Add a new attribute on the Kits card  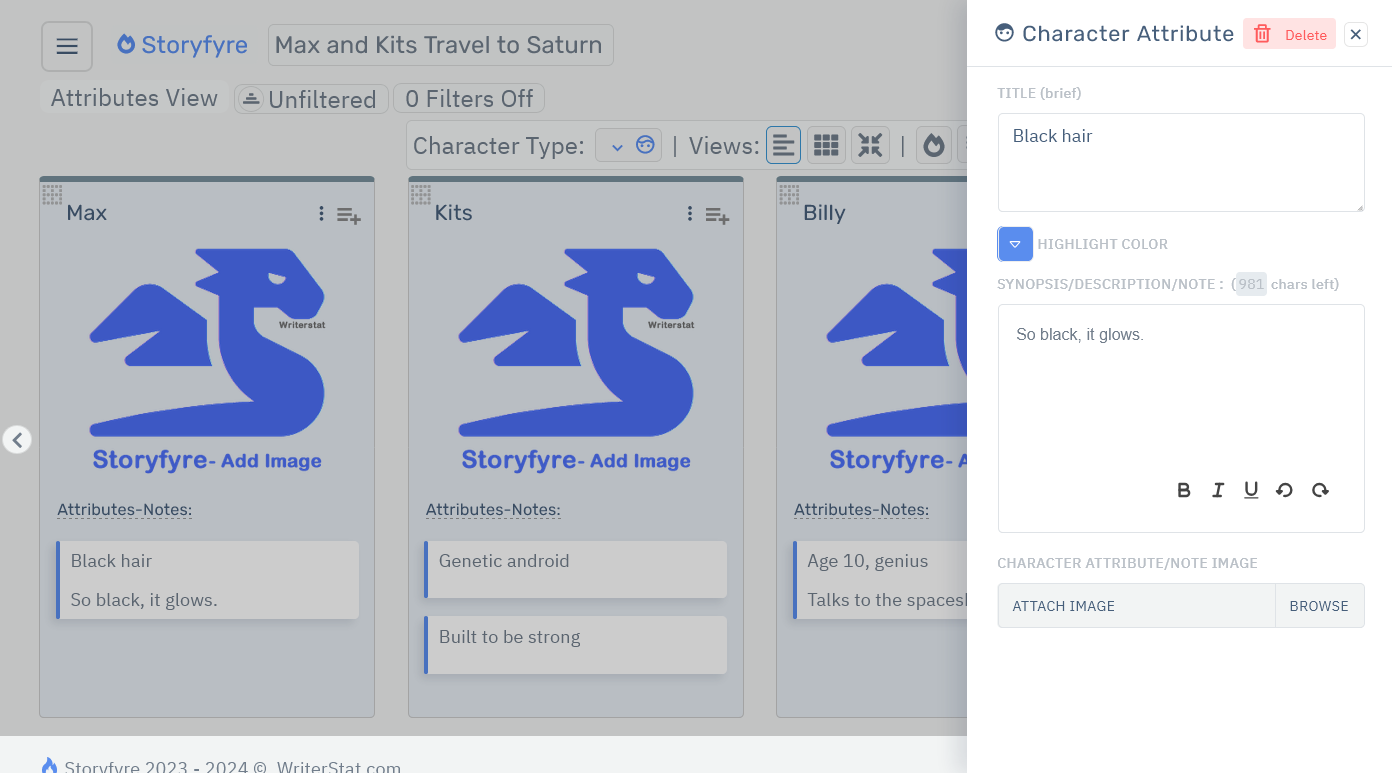pyautogui.click(x=717, y=214)
